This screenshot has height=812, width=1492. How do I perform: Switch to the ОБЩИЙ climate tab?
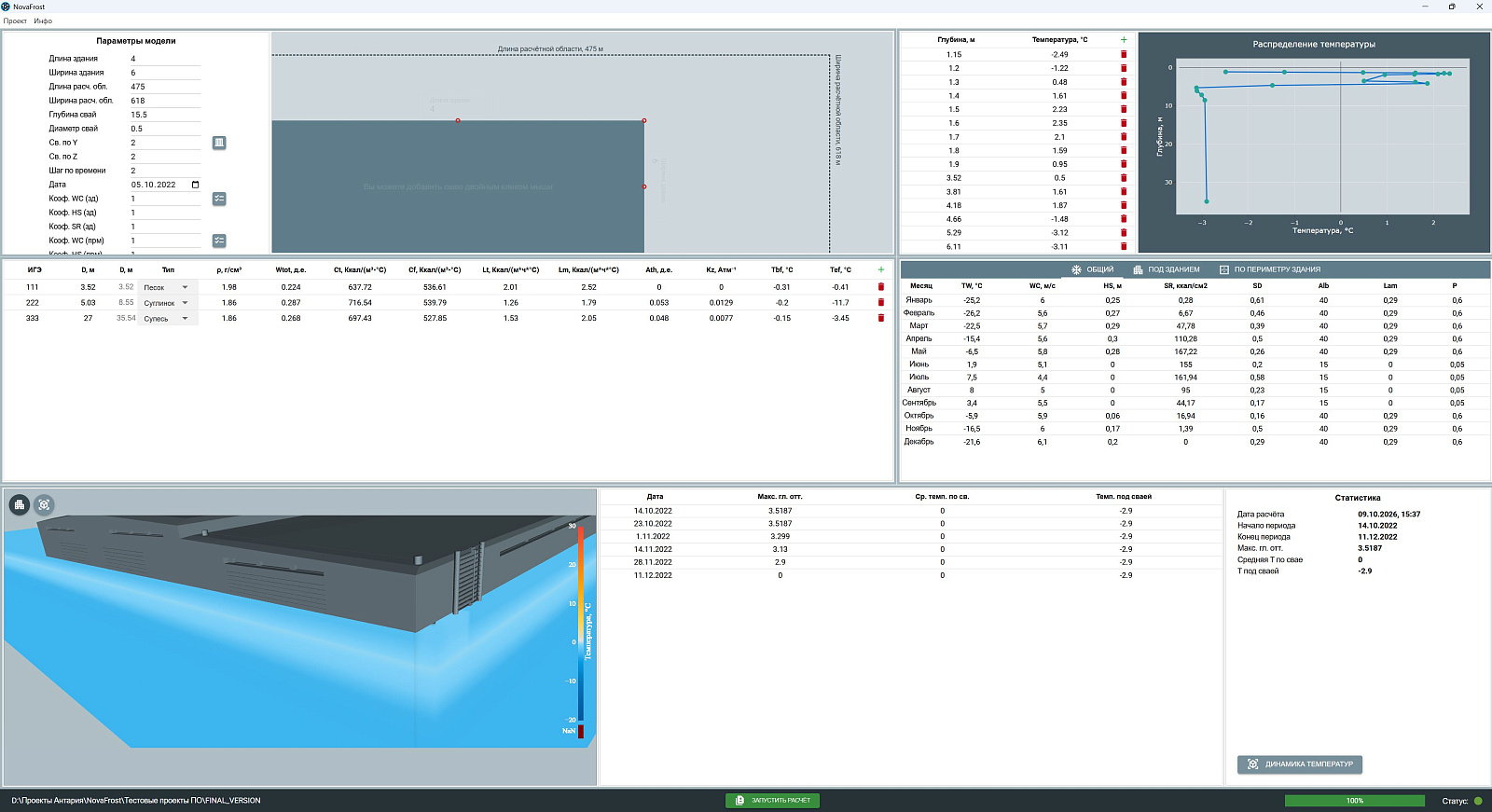point(1092,269)
